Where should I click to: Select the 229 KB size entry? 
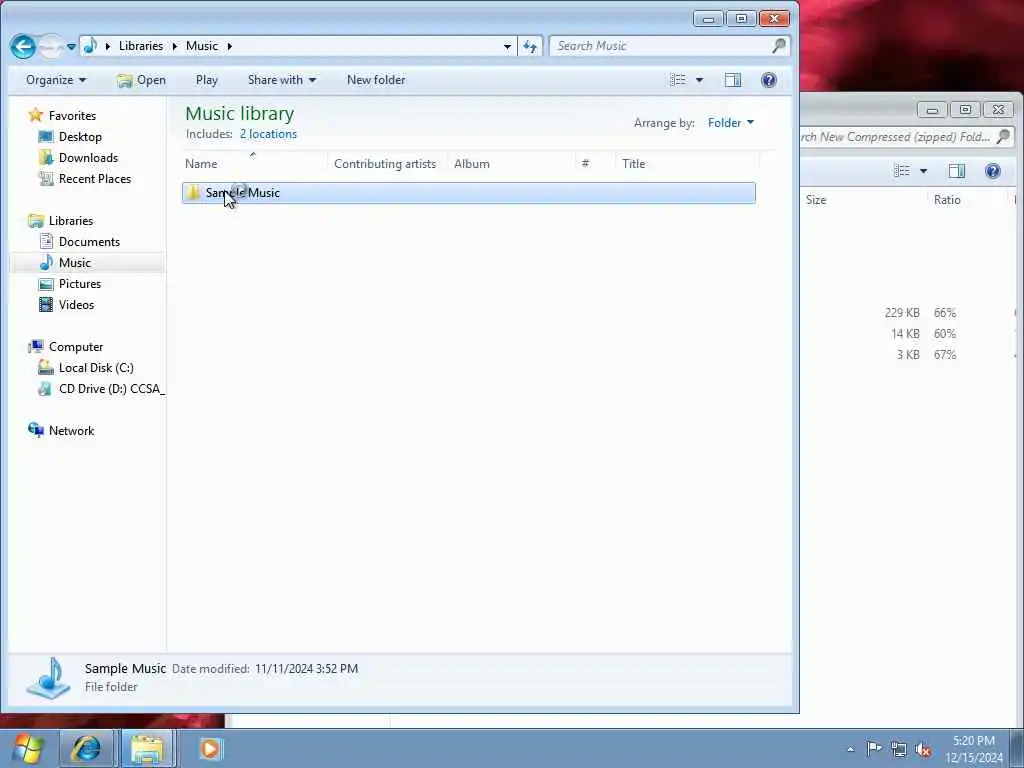(x=902, y=313)
